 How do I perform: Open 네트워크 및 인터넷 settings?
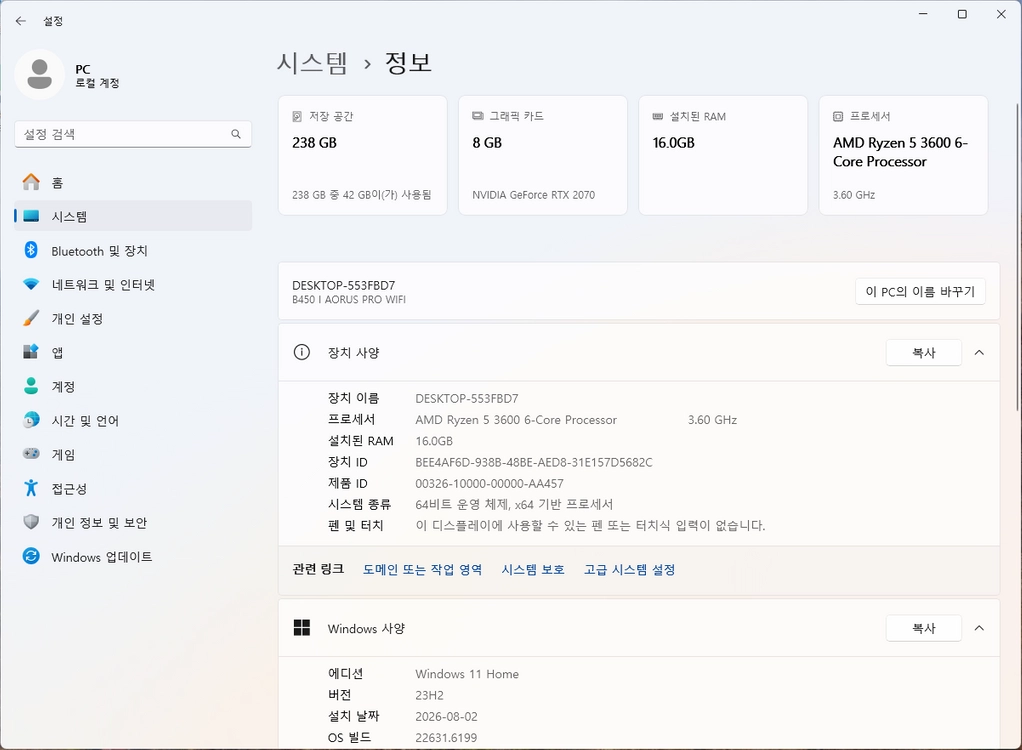point(133,284)
